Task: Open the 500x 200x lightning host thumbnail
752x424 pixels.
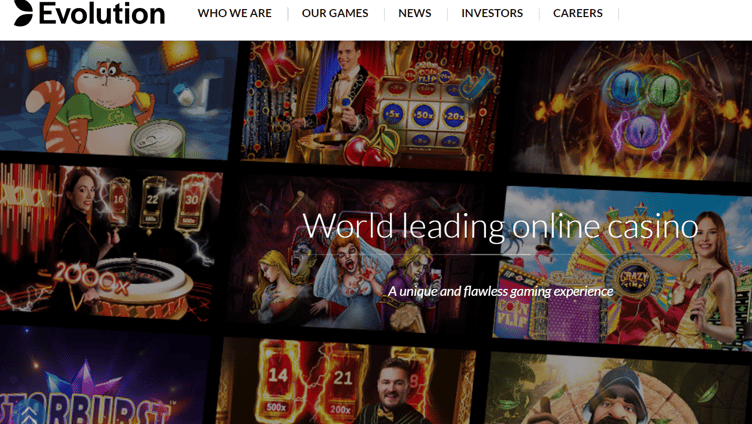Action: (x=346, y=381)
